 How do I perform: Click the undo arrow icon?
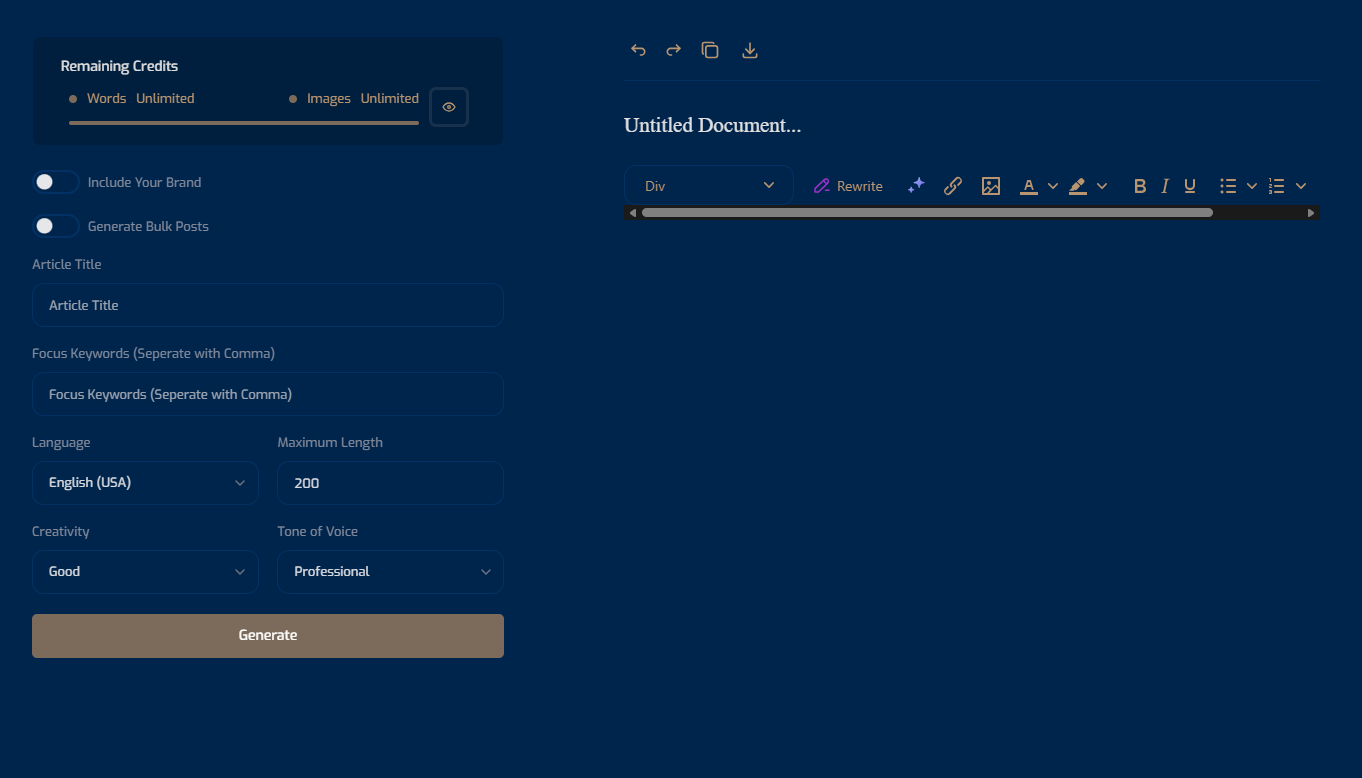point(638,50)
